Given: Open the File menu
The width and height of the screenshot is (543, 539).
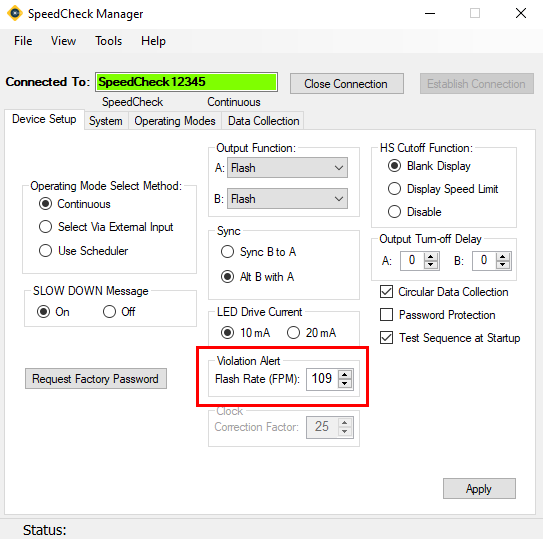Looking at the screenshot, I should (x=23, y=41).
